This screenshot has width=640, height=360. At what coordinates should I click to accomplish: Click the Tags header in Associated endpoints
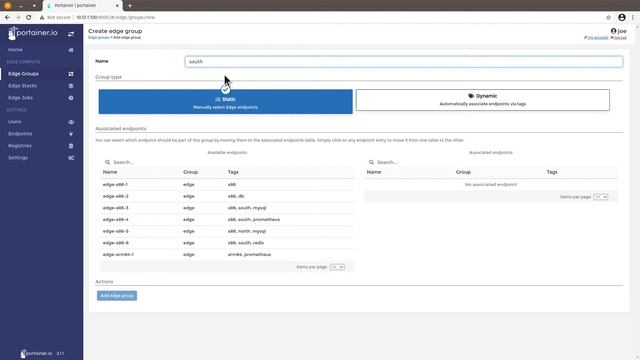[552, 172]
